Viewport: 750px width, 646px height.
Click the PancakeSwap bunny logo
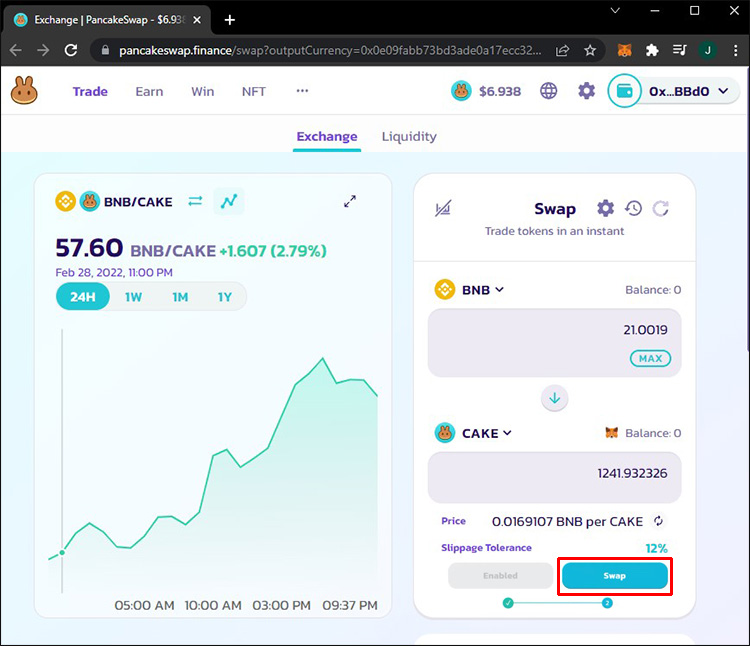click(24, 91)
